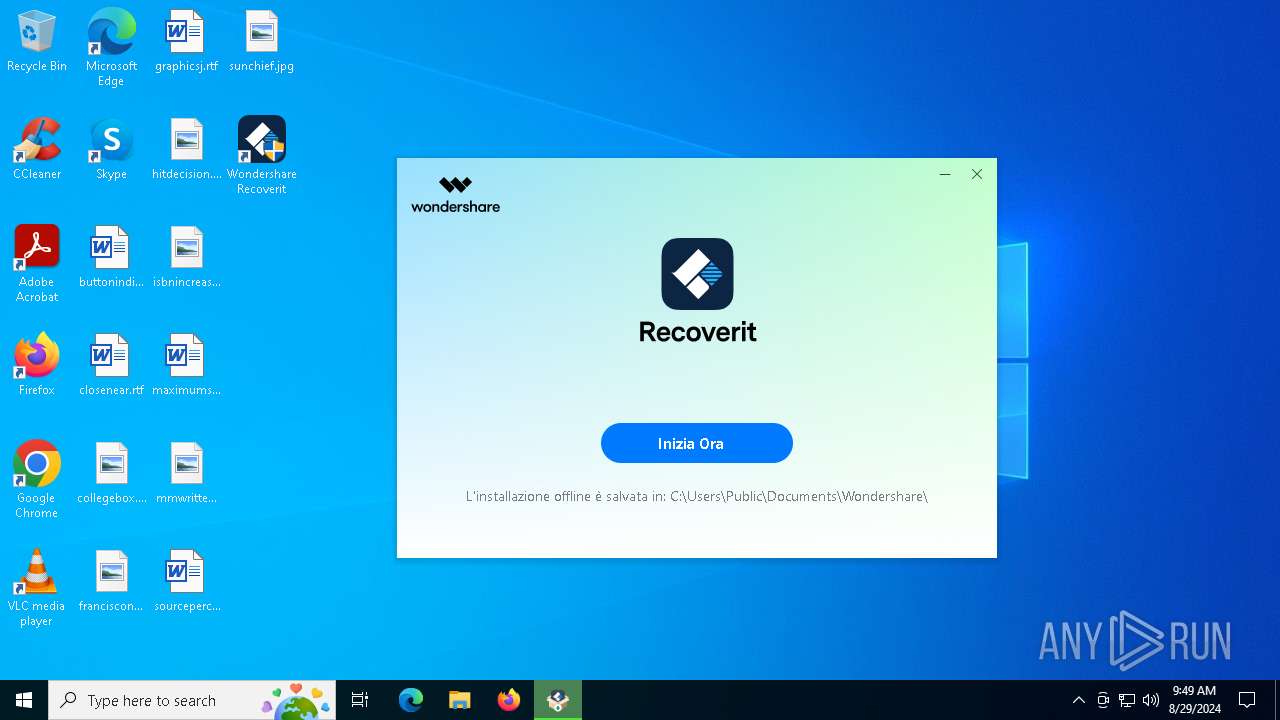The image size is (1280, 720).
Task: Select Google Chrome desktop shortcut
Action: 37,480
